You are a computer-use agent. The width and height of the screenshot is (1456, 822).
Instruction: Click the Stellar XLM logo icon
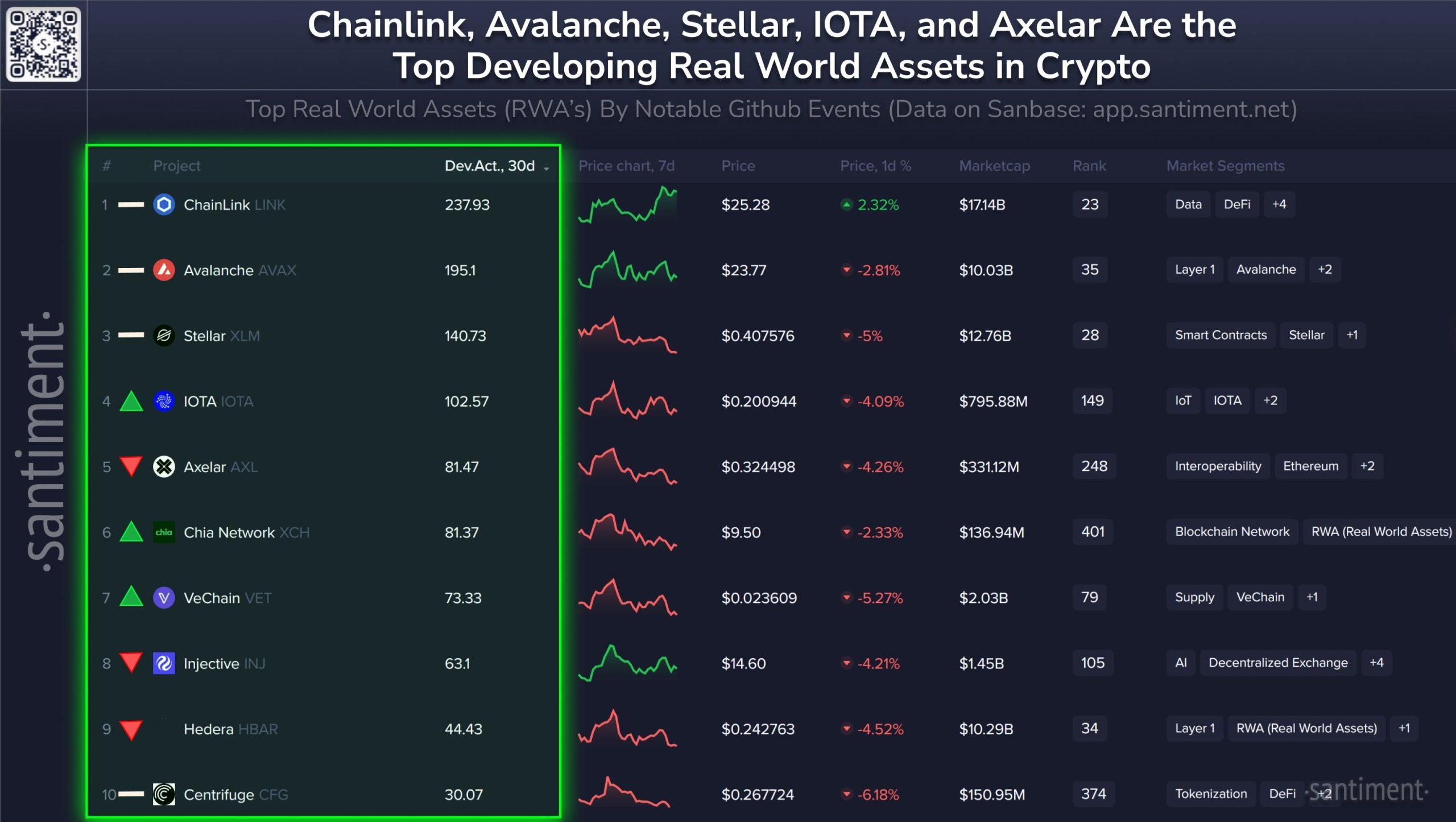click(x=164, y=336)
